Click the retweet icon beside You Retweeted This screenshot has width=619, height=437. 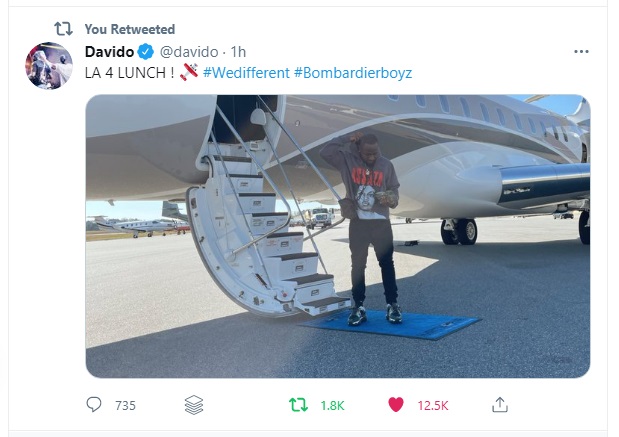click(x=63, y=29)
